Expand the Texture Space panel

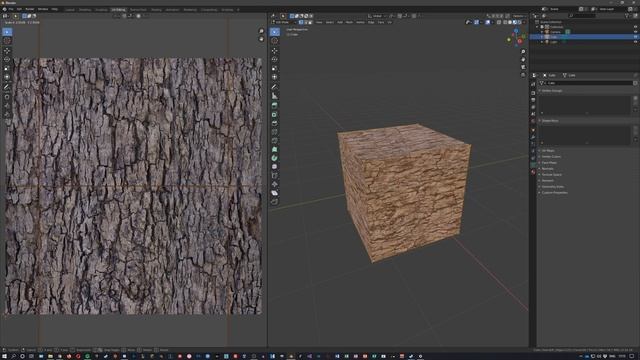point(551,175)
